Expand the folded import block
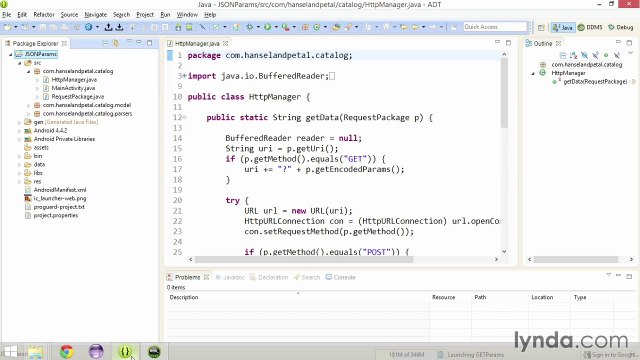Viewport: 640px width, 360px height. click(x=184, y=76)
